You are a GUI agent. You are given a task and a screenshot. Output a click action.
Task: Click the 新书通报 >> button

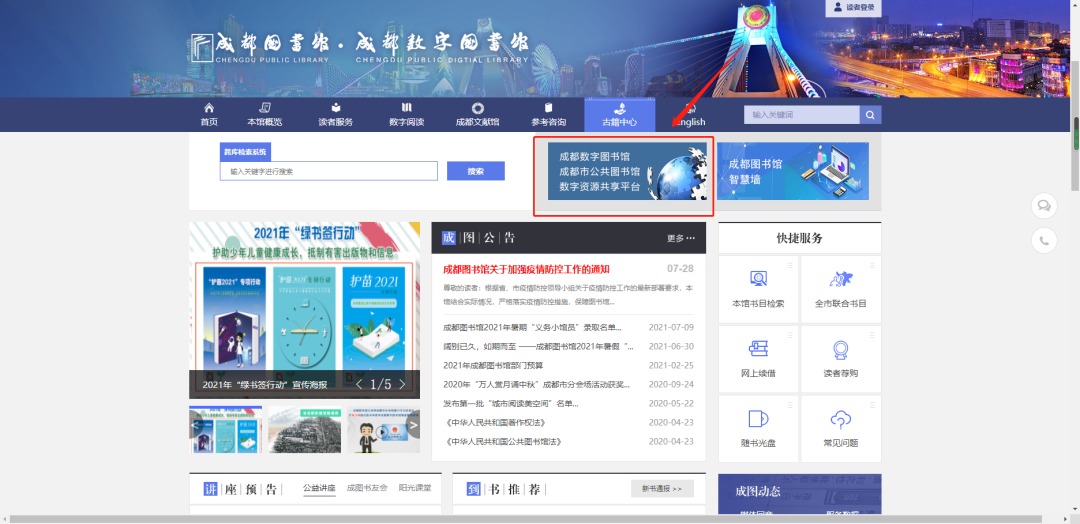pos(662,489)
